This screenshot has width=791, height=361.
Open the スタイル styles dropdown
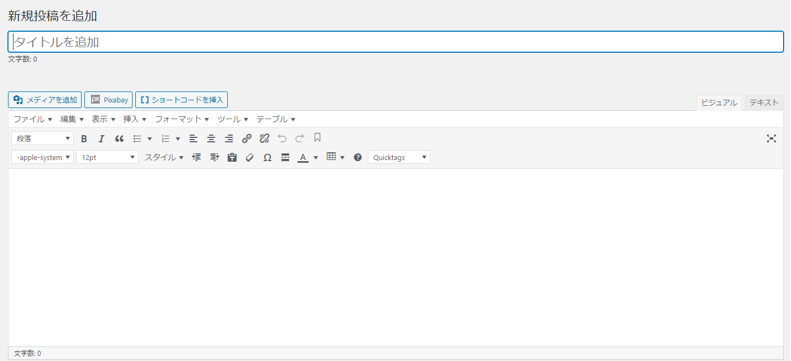pos(164,157)
